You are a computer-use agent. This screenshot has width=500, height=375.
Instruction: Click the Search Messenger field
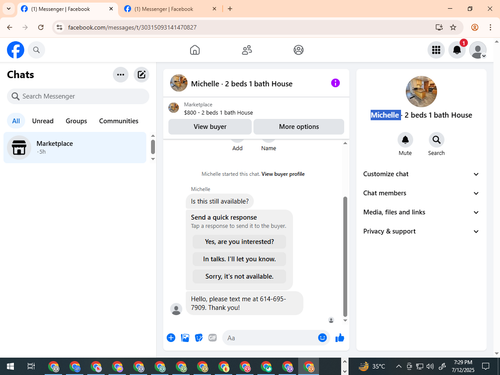point(78,96)
